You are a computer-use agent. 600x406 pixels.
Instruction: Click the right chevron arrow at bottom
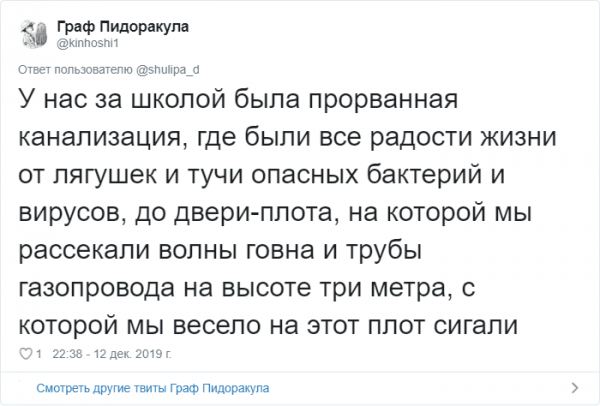coord(574,388)
